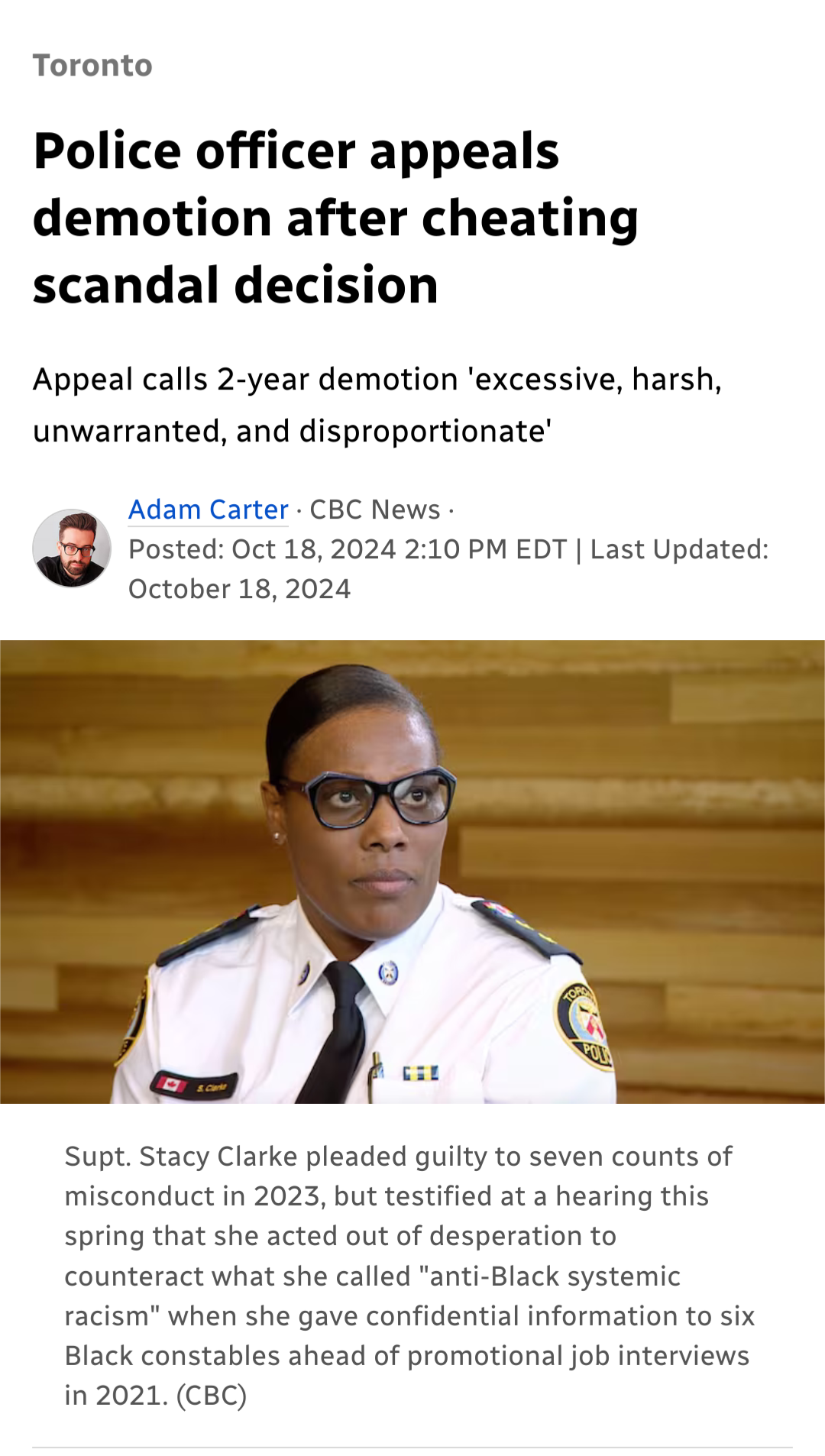This screenshot has height=1456, width=825.
Task: Tap the main photo of the officer
Action: 412,872
